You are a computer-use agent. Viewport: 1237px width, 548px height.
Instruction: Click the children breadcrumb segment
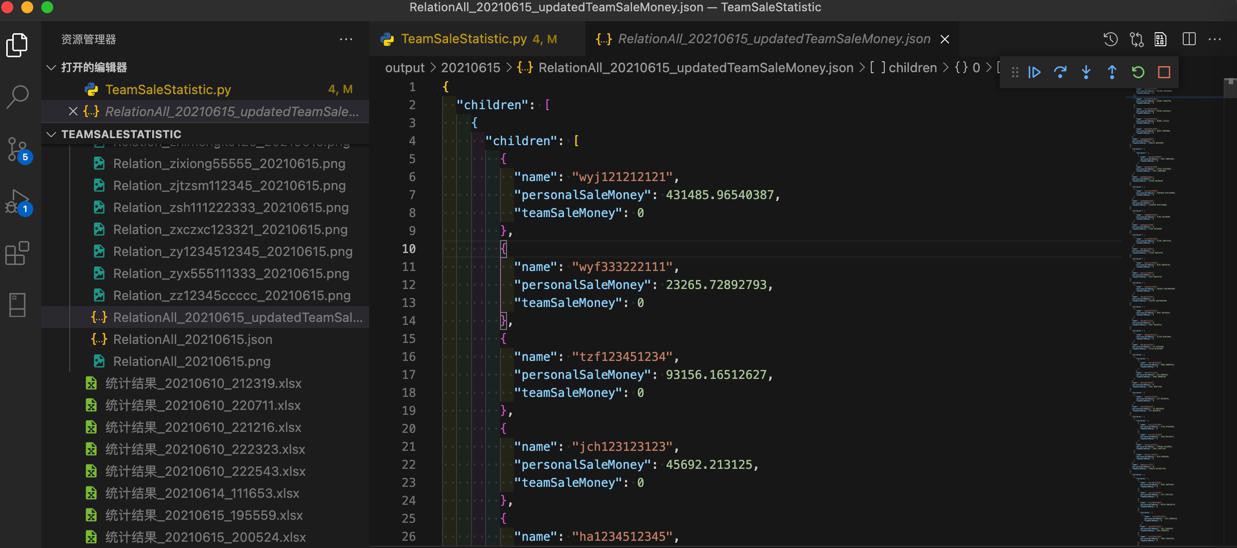[x=903, y=68]
